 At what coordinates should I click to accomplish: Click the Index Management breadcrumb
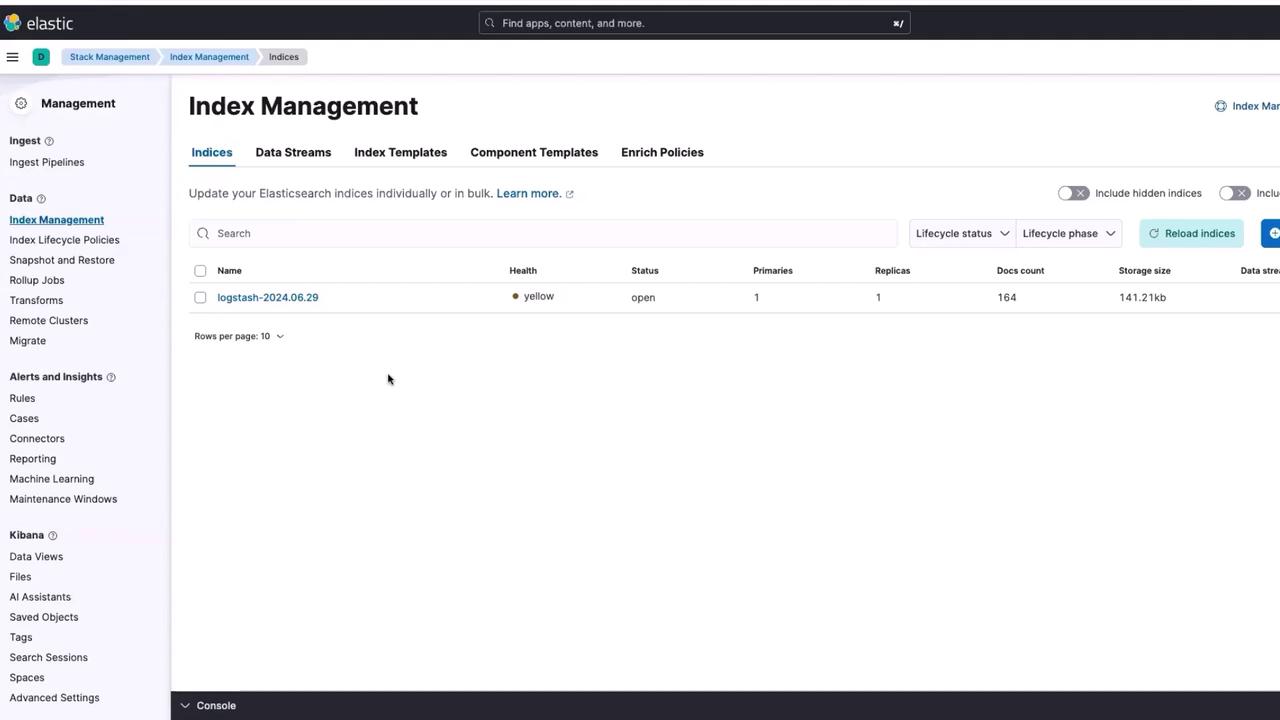[x=209, y=57]
